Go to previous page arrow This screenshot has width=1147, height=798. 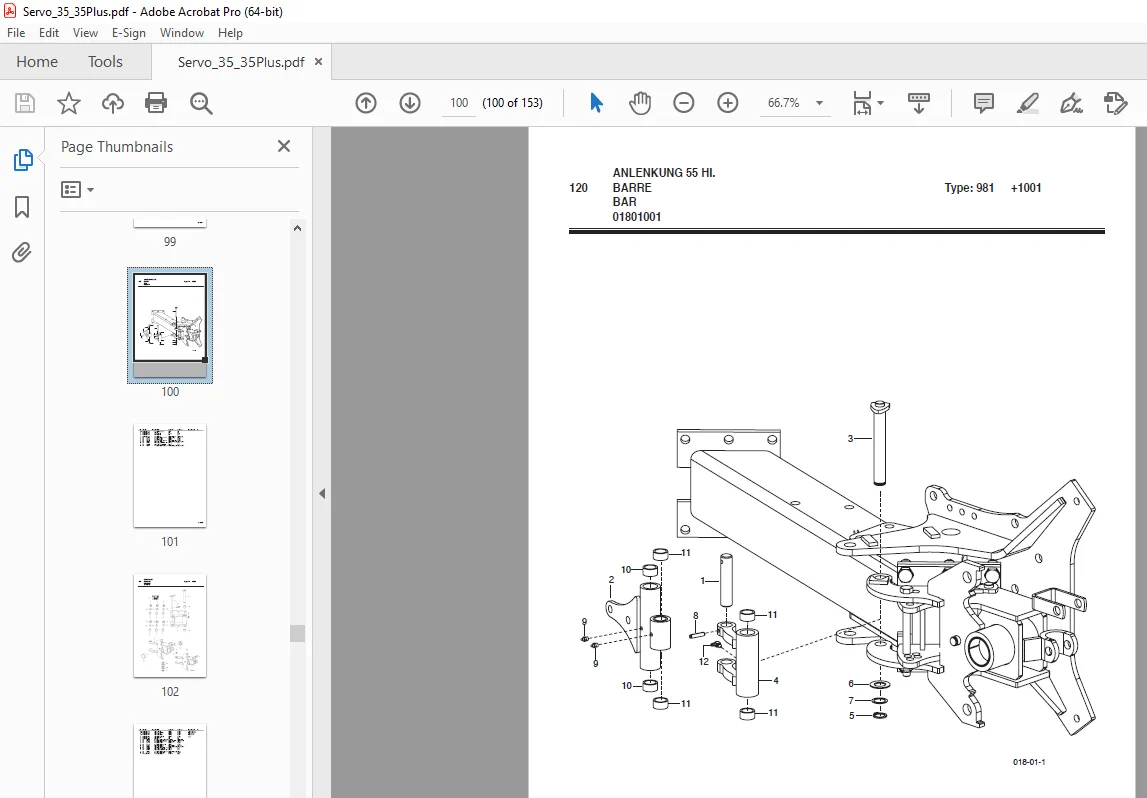coord(366,103)
